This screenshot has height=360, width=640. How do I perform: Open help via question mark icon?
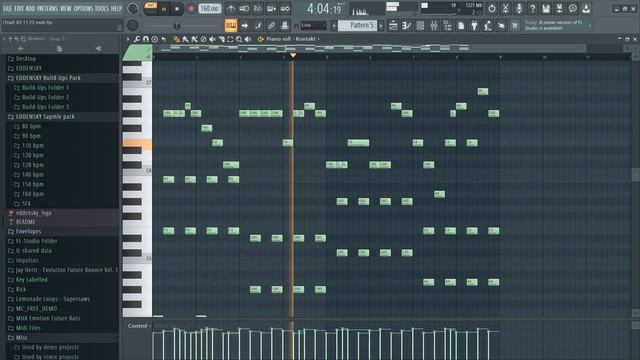532,9
